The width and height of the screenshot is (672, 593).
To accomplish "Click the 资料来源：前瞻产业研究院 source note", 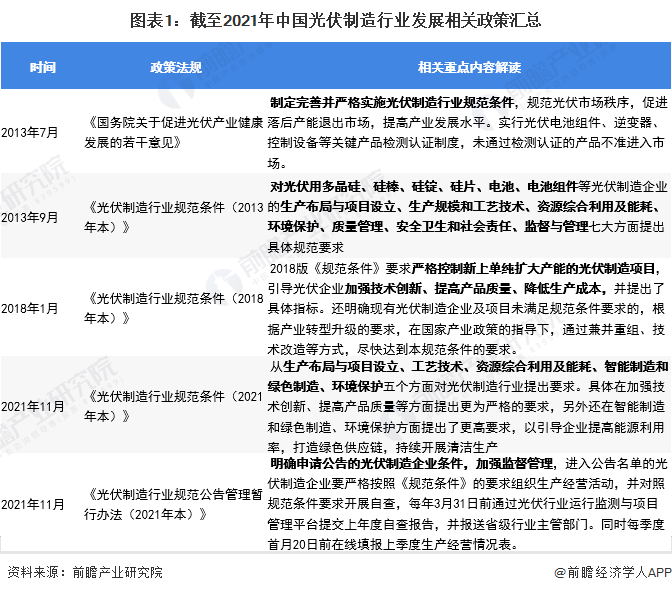I will [85, 572].
